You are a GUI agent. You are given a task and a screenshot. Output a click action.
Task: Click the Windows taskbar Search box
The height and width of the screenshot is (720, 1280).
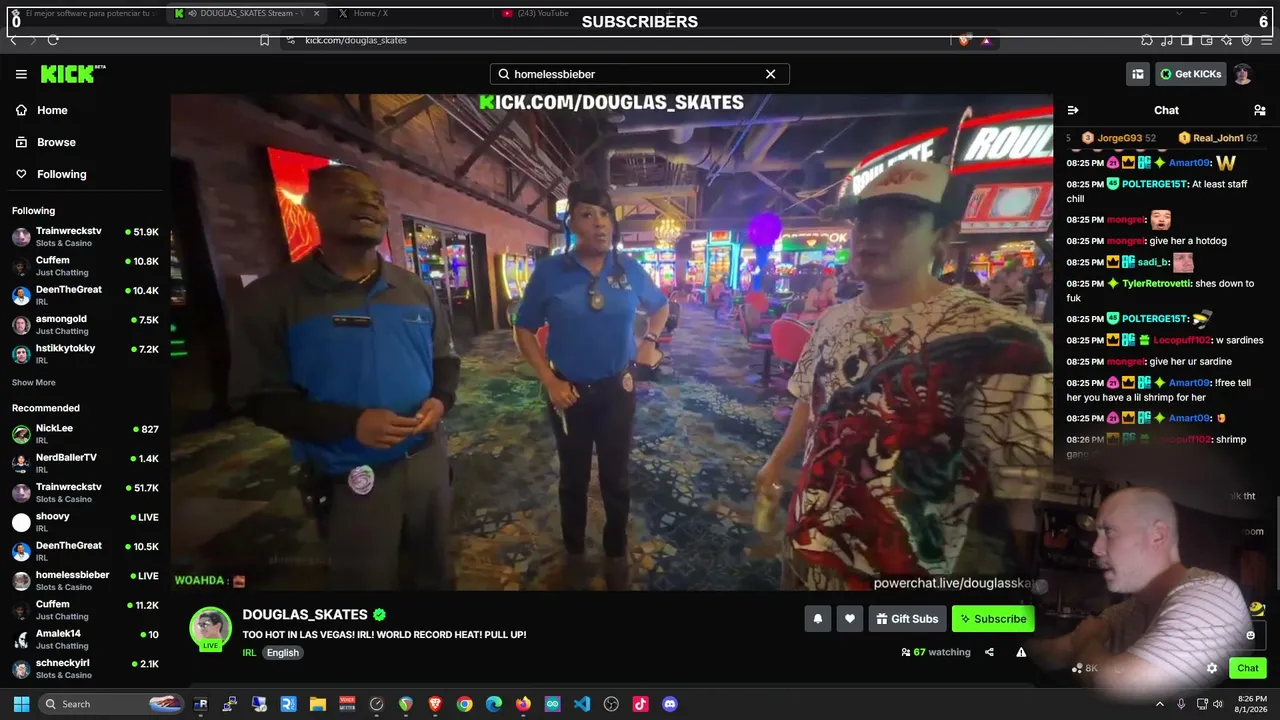point(113,704)
